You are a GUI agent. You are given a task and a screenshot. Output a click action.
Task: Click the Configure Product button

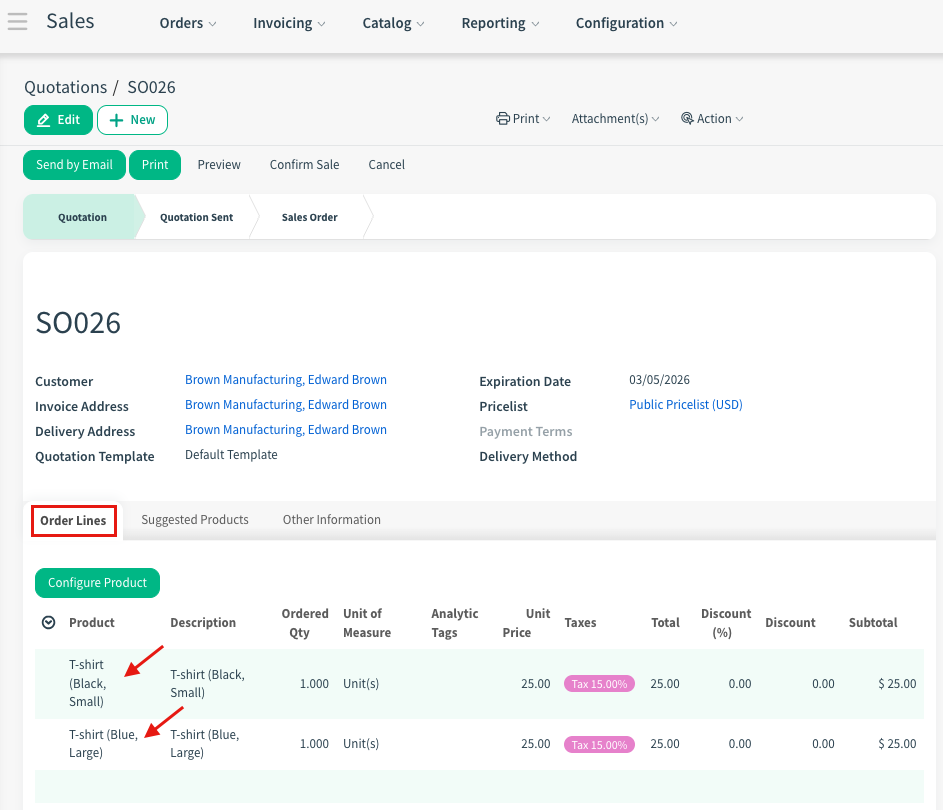click(x=97, y=583)
